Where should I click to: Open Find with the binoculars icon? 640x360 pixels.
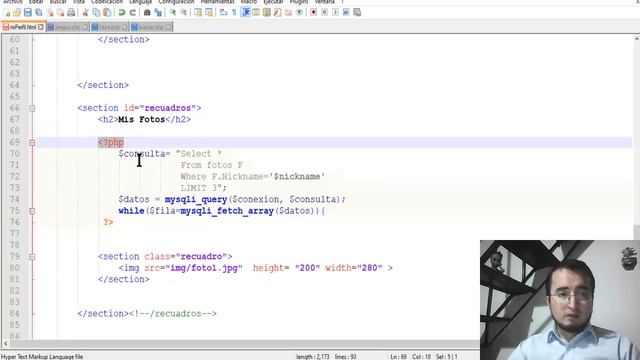tap(147, 12)
